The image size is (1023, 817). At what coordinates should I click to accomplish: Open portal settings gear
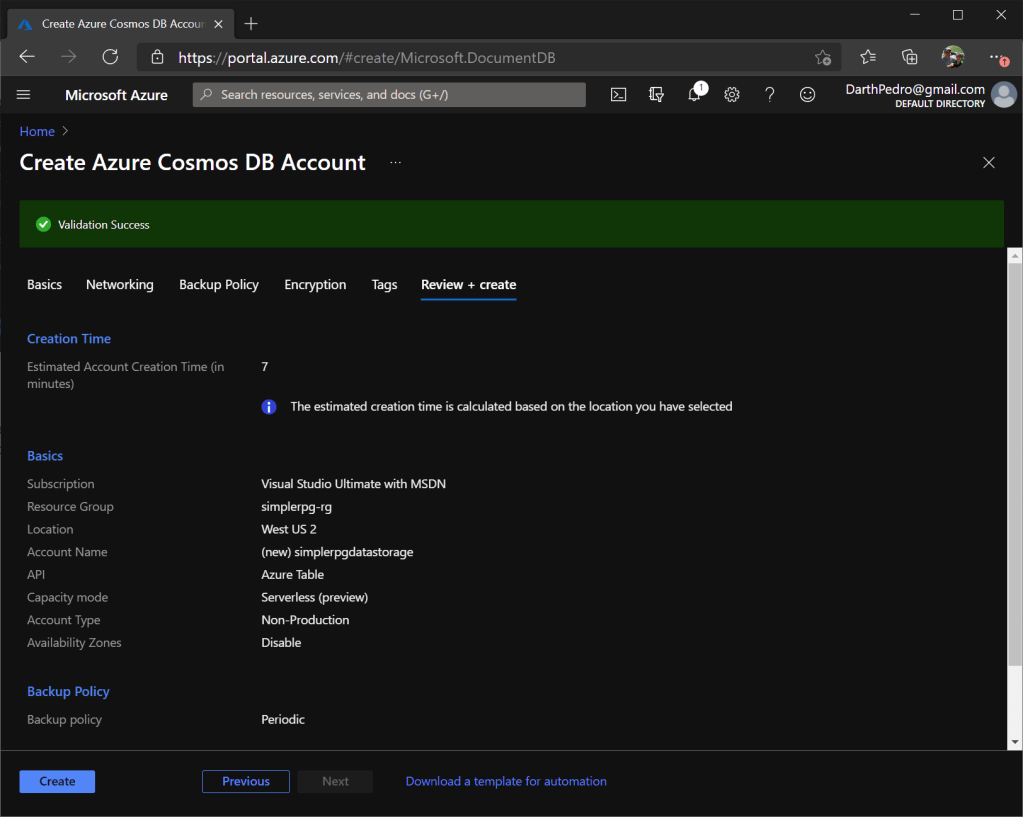click(x=732, y=95)
